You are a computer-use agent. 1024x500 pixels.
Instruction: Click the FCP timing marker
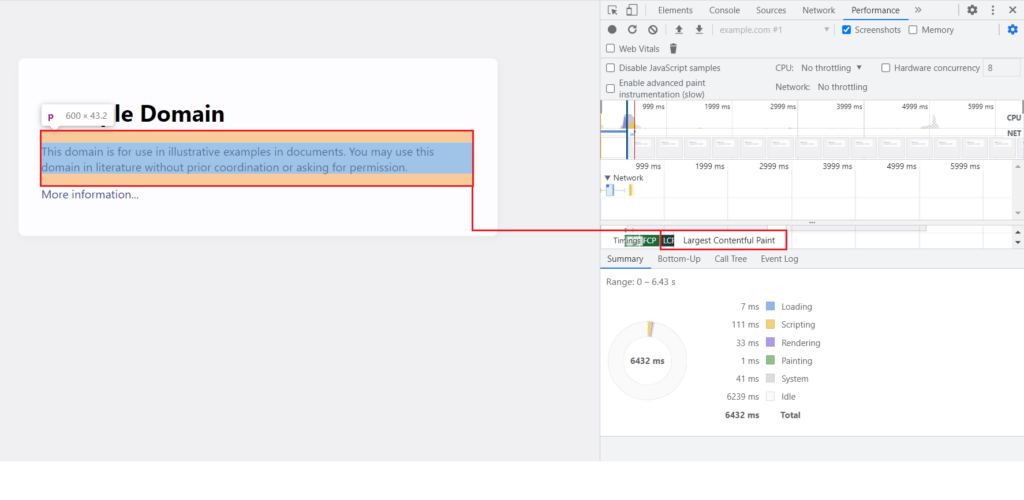pyautogui.click(x=650, y=240)
